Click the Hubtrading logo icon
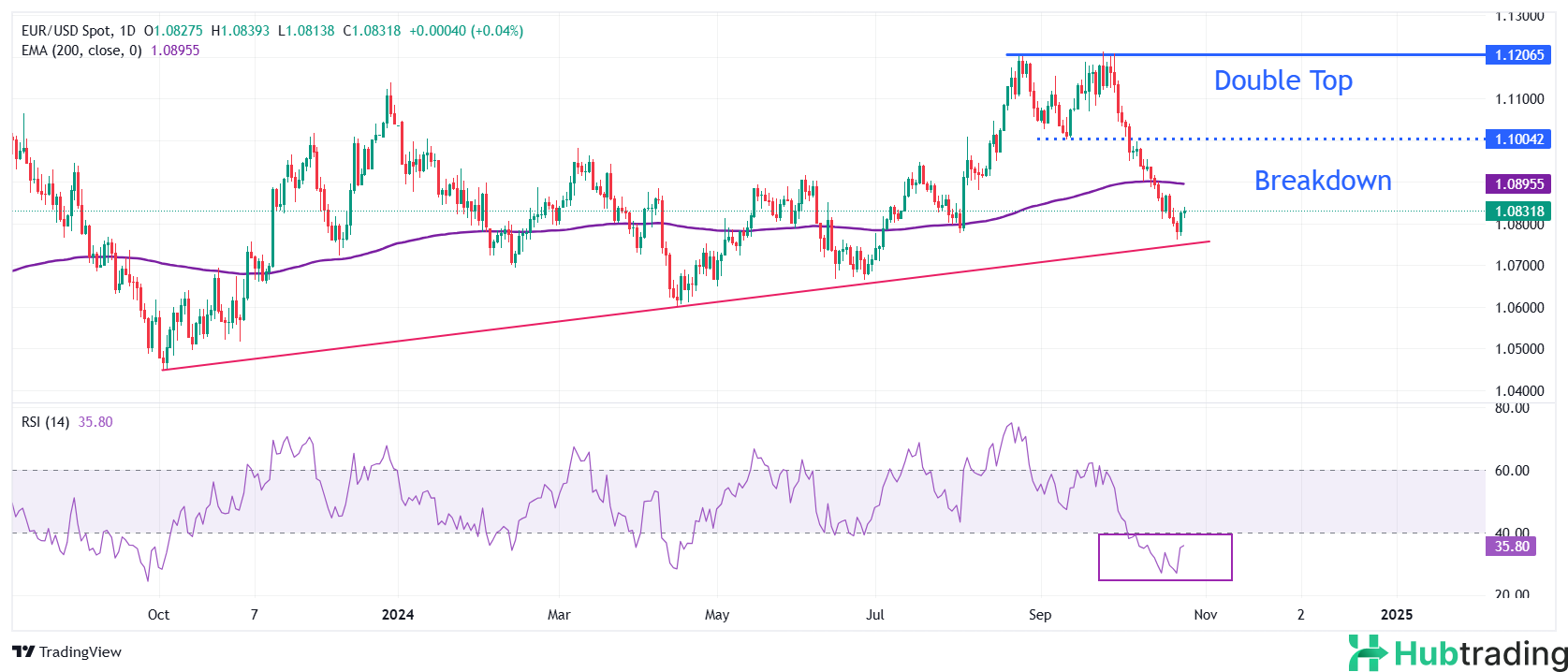The height and width of the screenshot is (672, 1568). point(1368,652)
